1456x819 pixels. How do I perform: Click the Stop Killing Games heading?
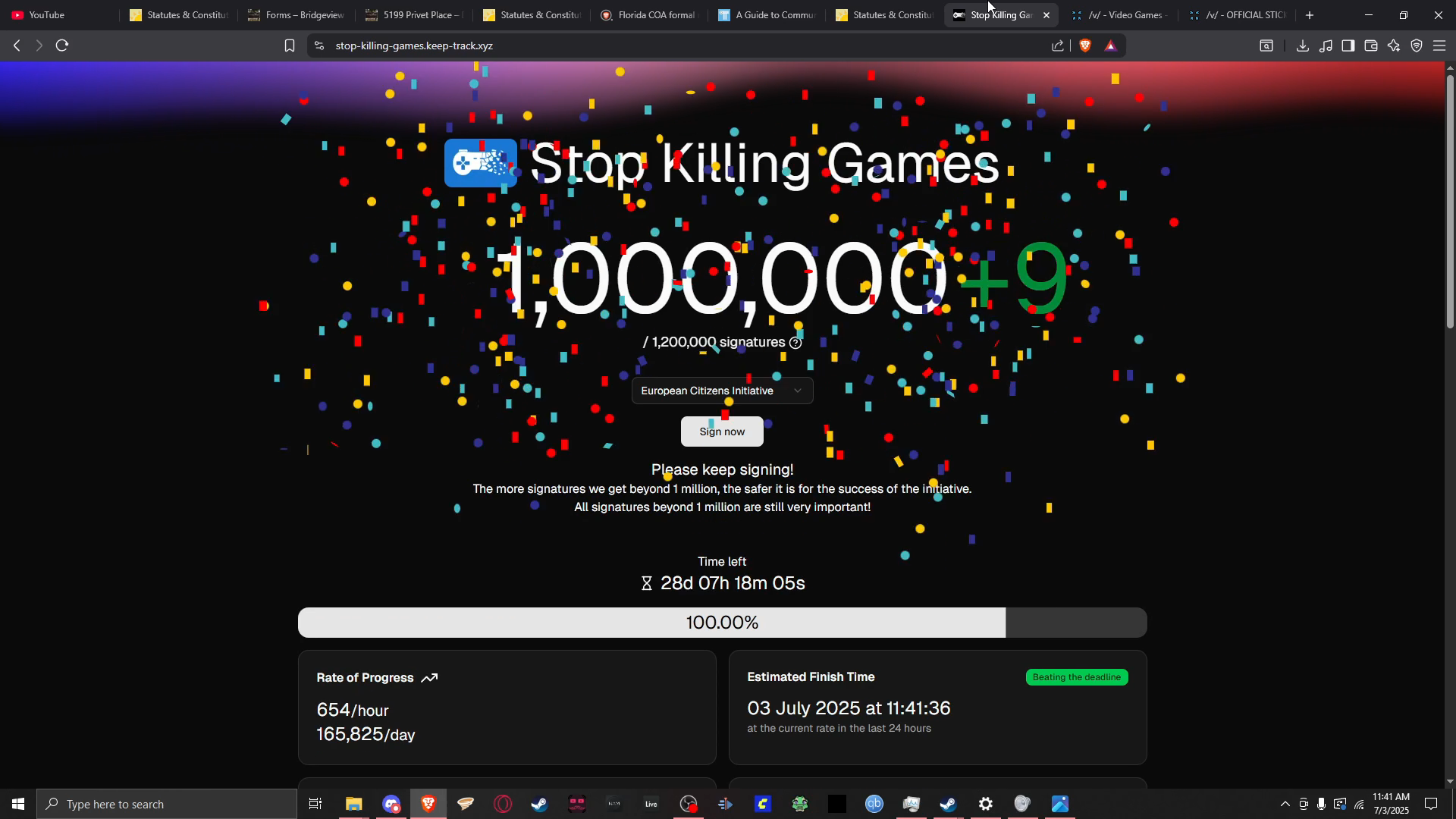coord(764,163)
